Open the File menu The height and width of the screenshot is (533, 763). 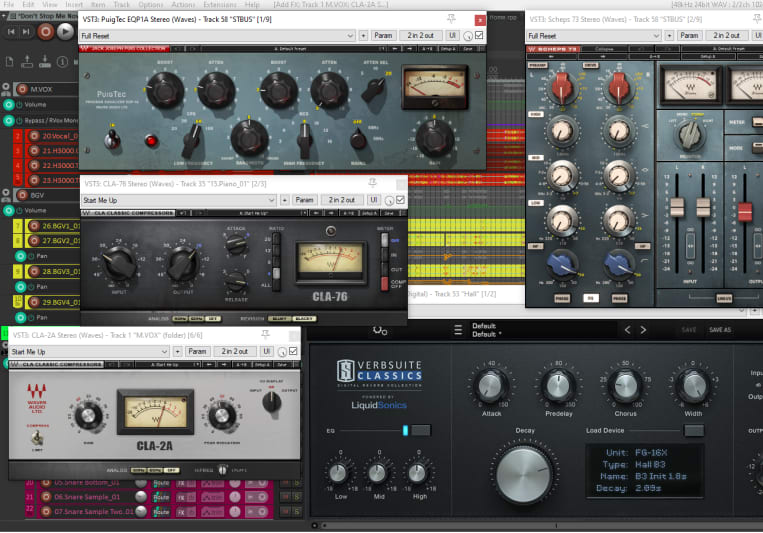point(9,4)
